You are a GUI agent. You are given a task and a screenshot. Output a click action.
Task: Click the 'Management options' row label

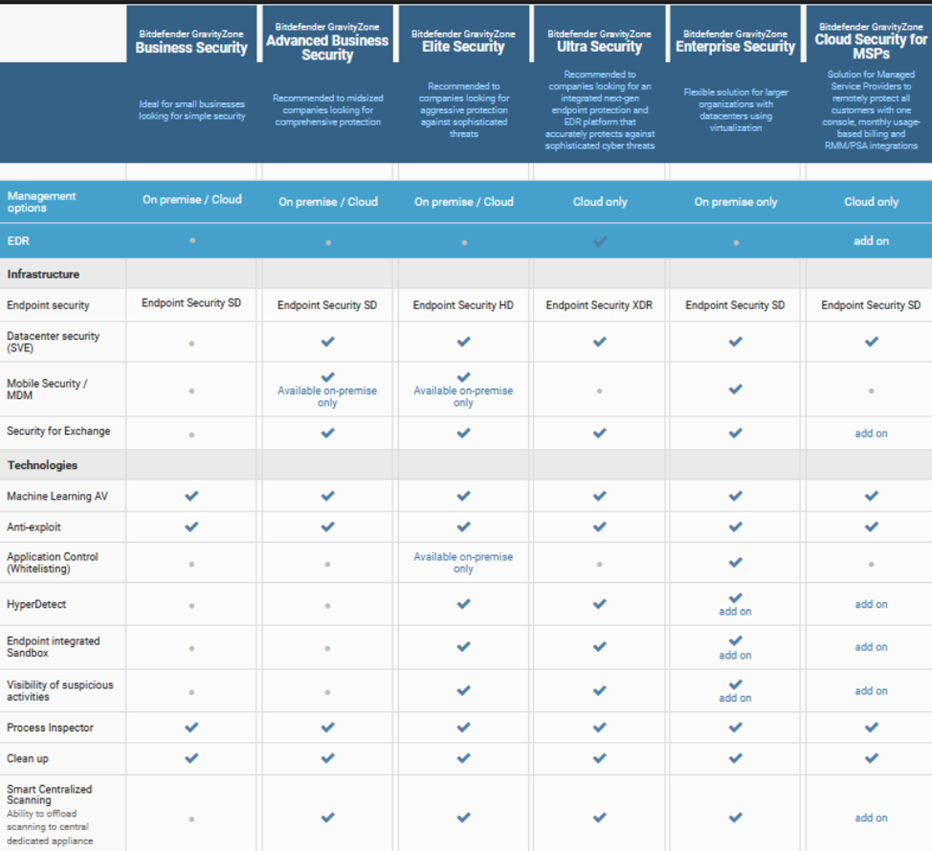pyautogui.click(x=42, y=202)
